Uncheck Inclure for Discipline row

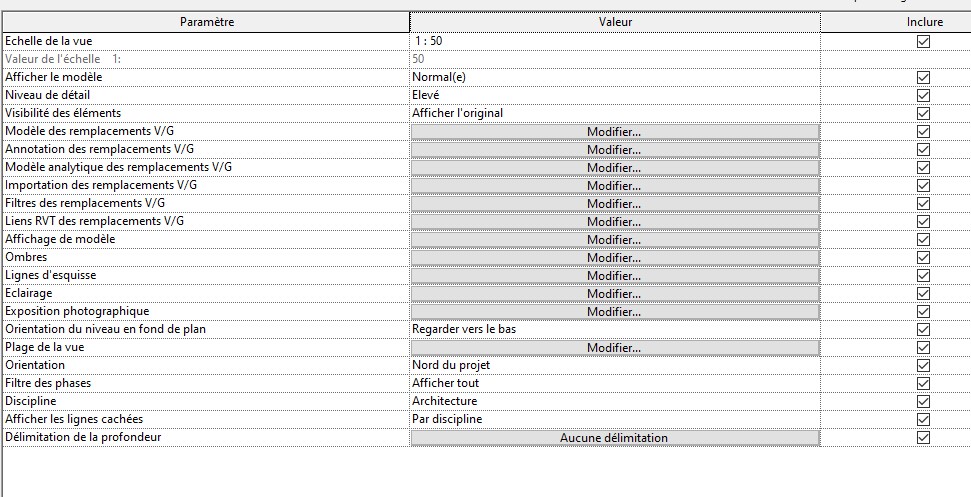pyautogui.click(x=923, y=401)
